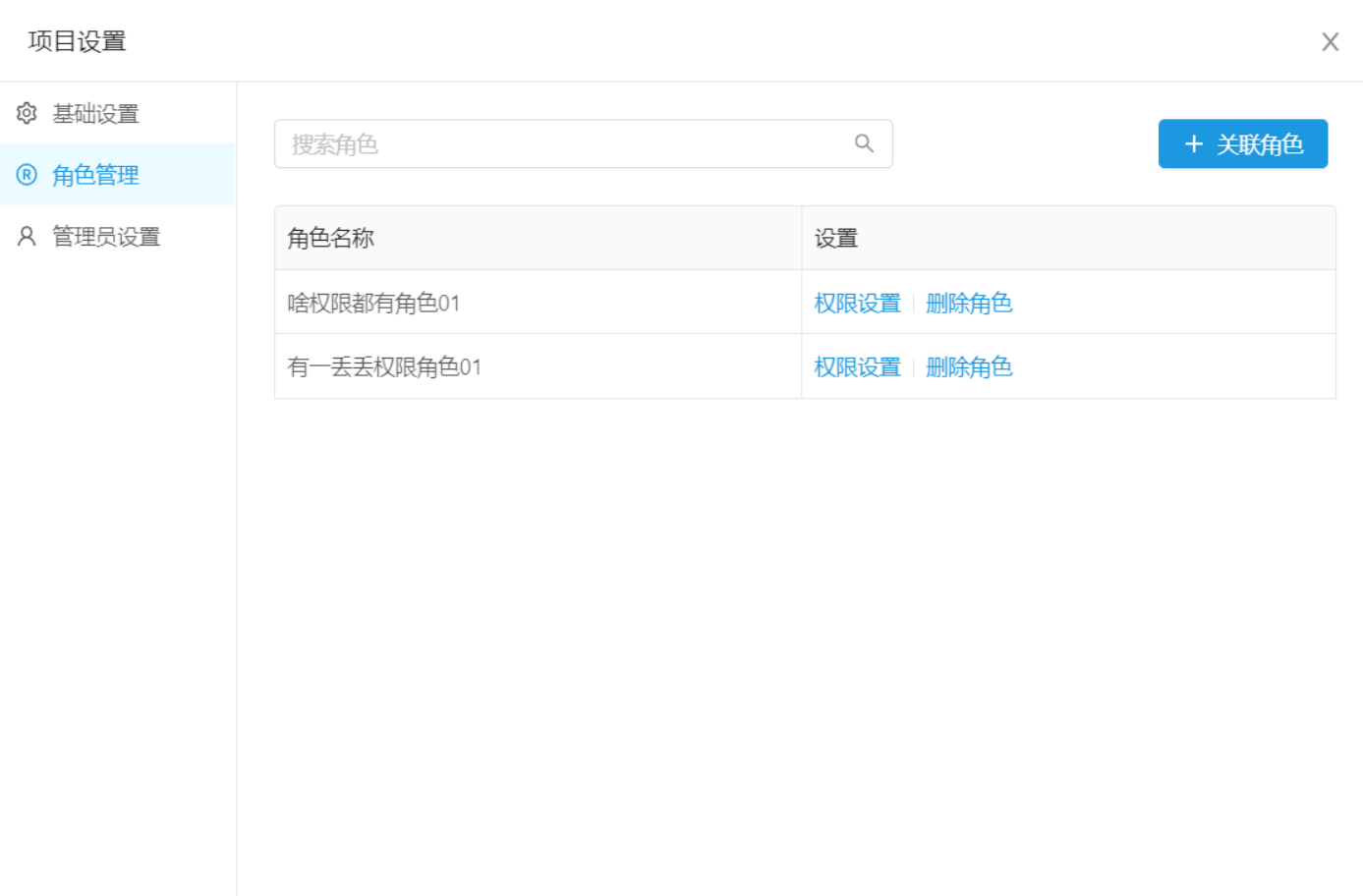Close the 项目设置 dialog
The height and width of the screenshot is (896, 1363).
[x=1331, y=41]
